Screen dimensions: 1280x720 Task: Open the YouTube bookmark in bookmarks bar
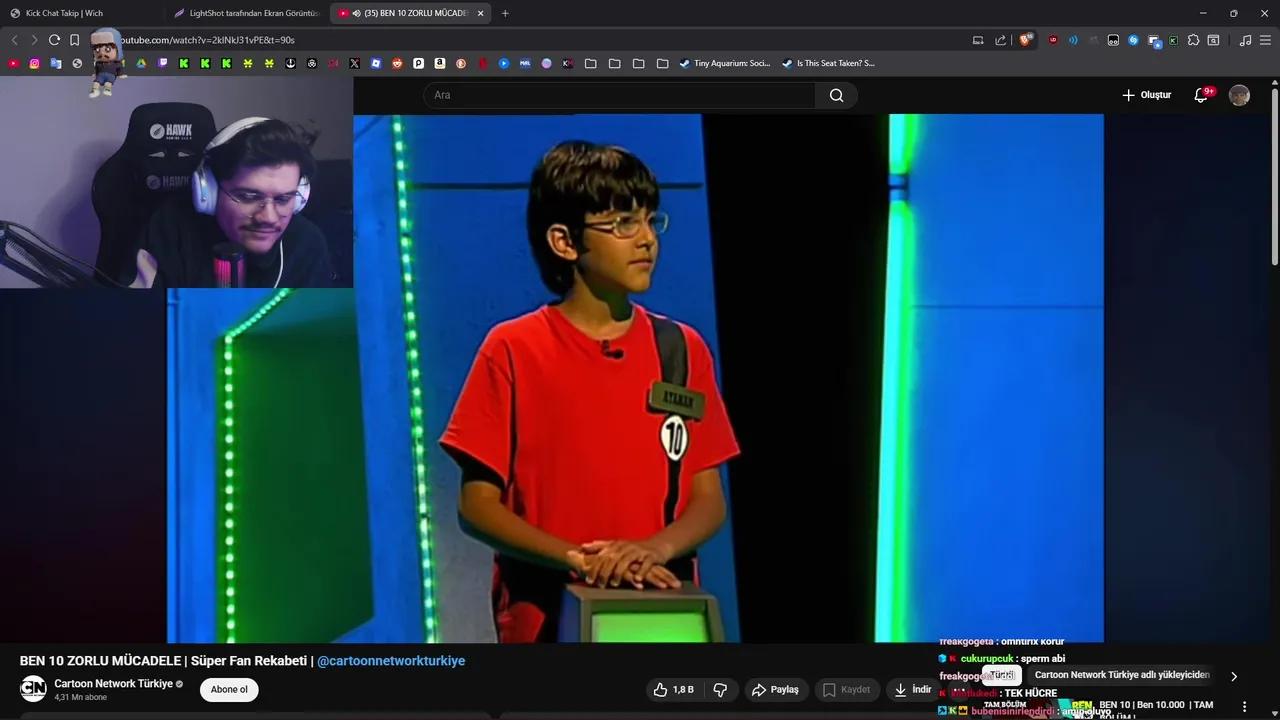[13, 63]
